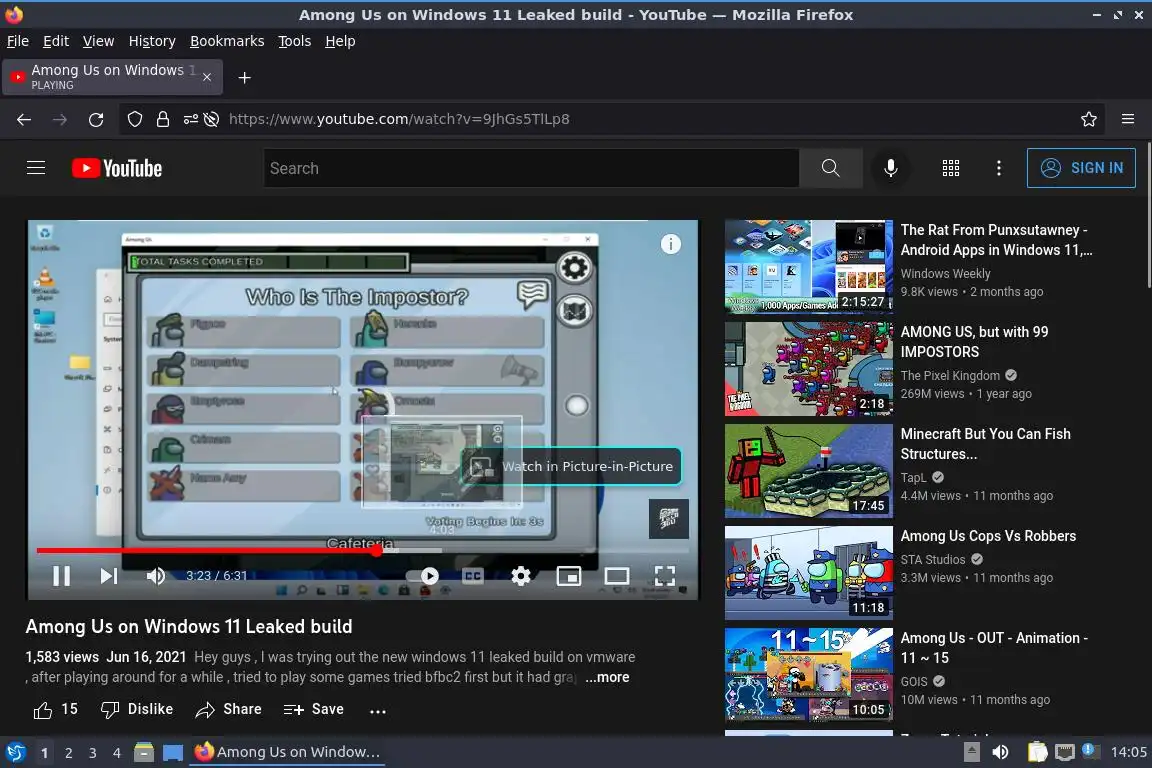Click the channel watermark in the video
1152x768 pixels.
pos(669,519)
